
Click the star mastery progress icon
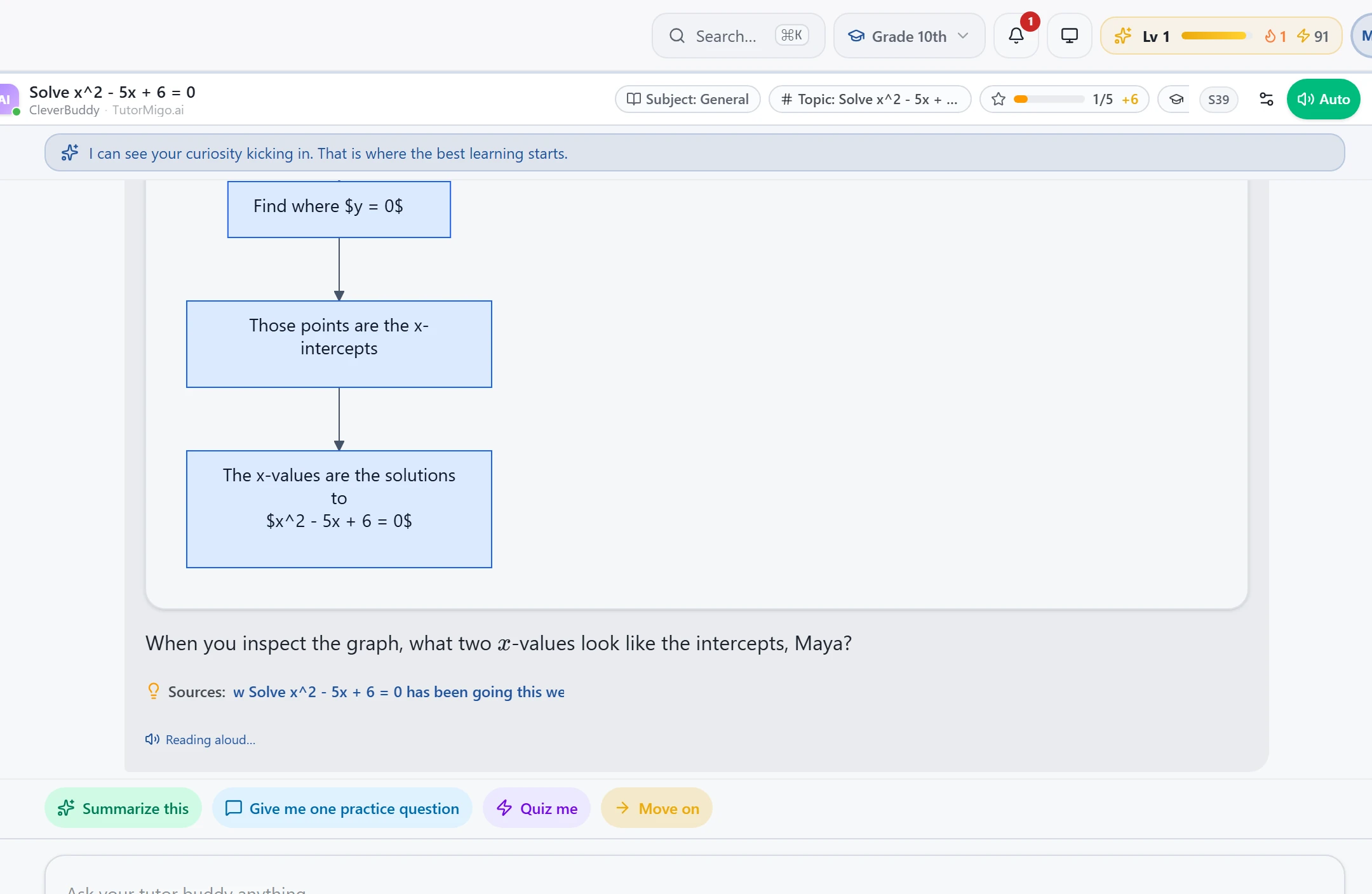[x=999, y=99]
